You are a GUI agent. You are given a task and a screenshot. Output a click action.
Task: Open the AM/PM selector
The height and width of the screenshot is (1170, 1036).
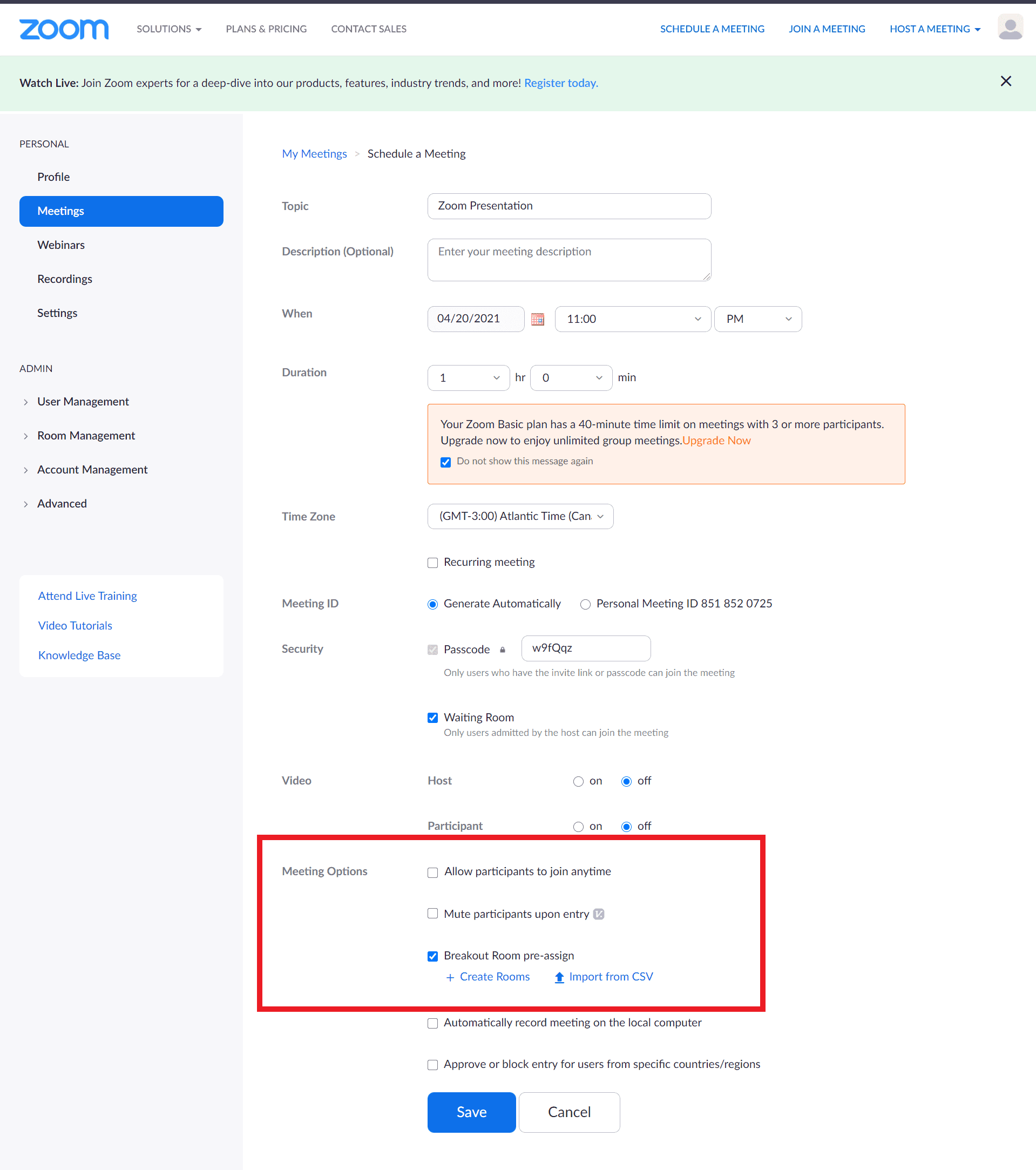[758, 320]
